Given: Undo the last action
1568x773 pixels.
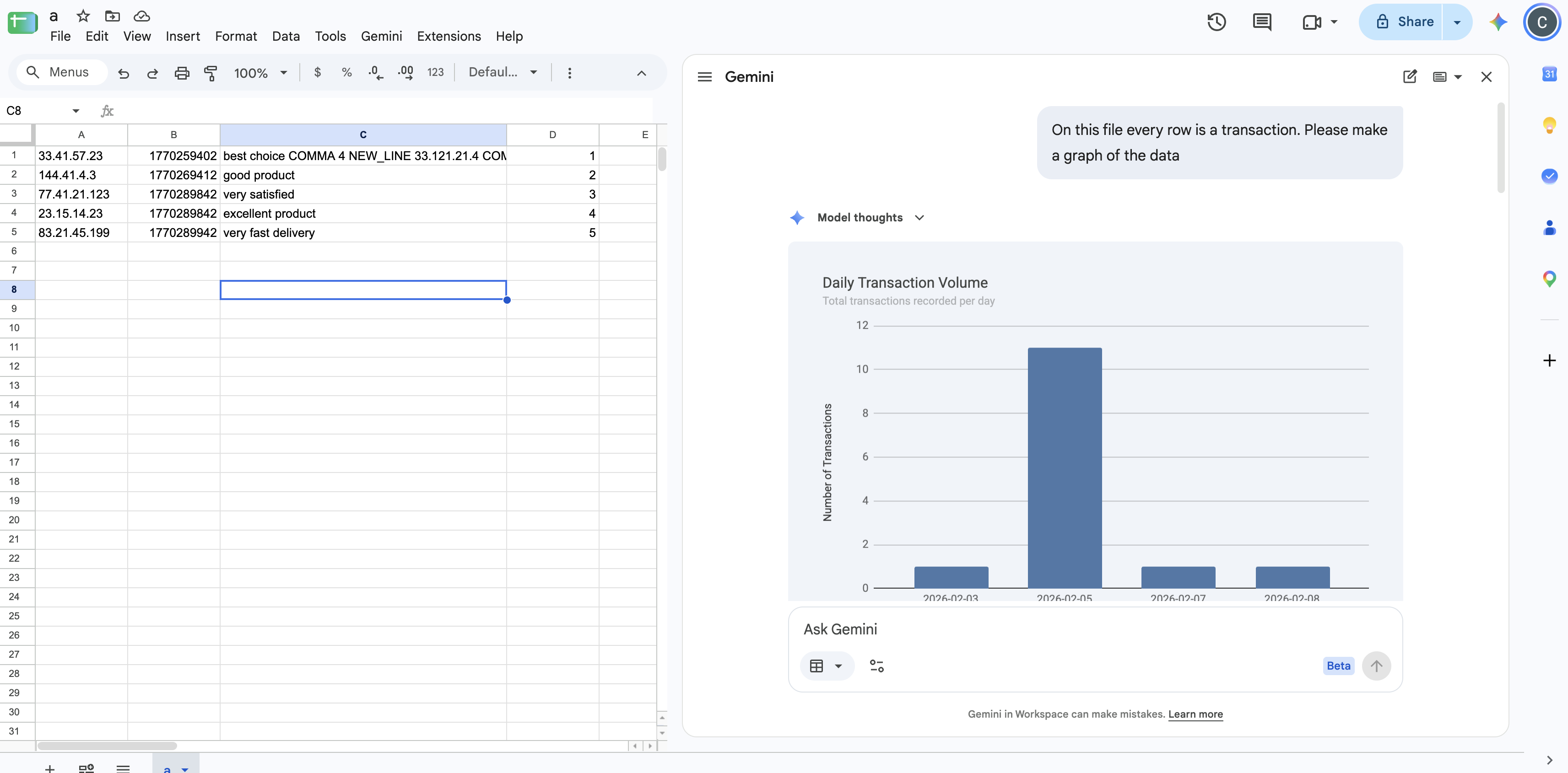Looking at the screenshot, I should (x=124, y=73).
